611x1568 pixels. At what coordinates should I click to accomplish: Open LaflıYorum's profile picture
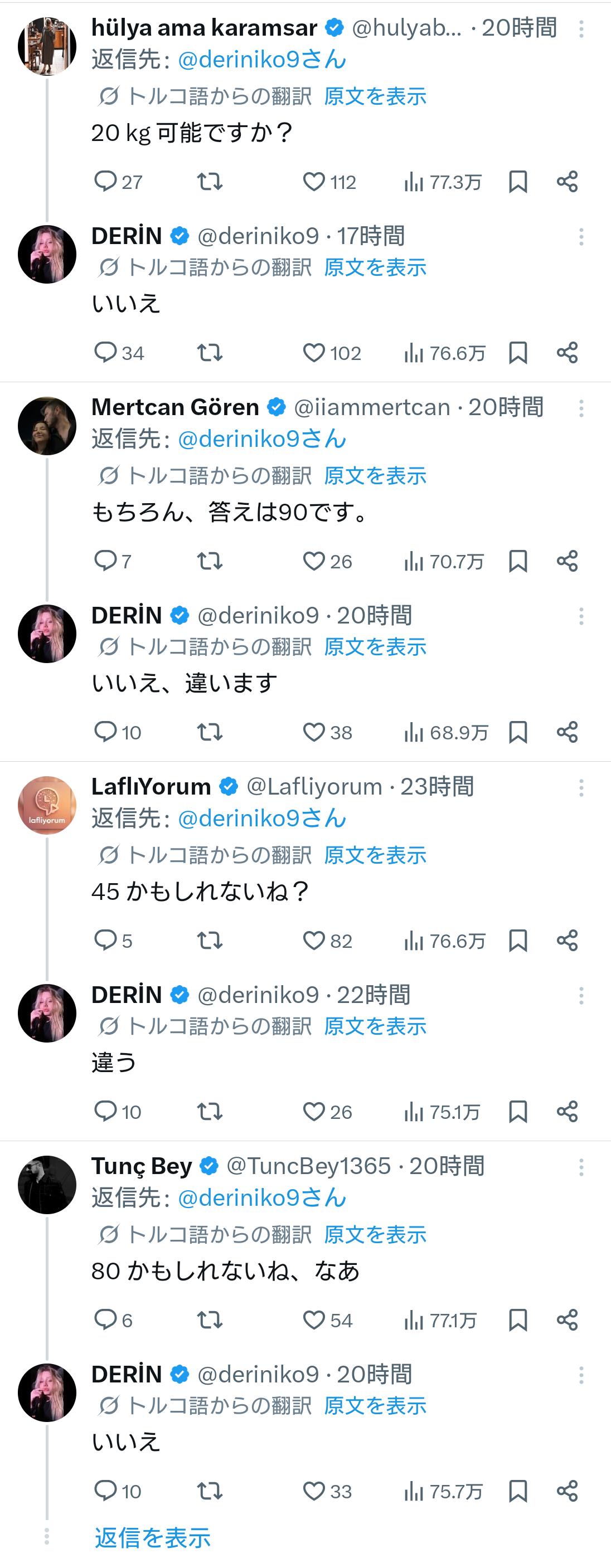(x=47, y=805)
